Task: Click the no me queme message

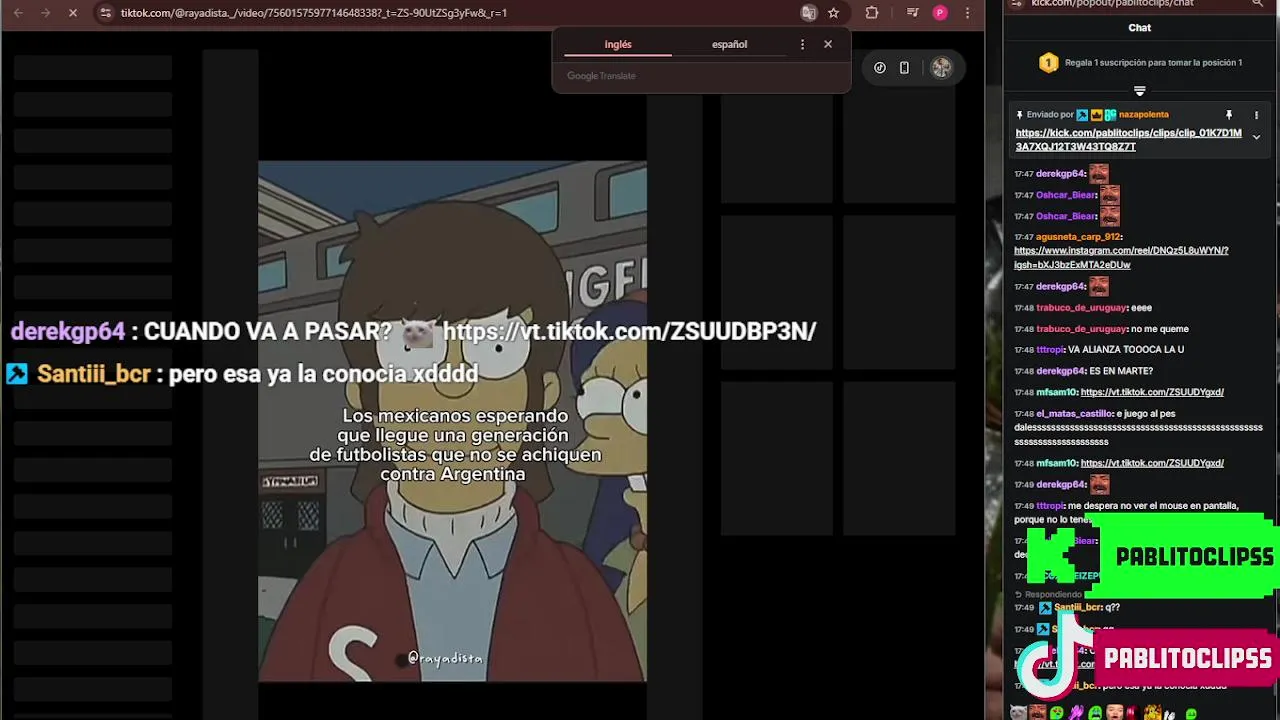Action: [1160, 329]
